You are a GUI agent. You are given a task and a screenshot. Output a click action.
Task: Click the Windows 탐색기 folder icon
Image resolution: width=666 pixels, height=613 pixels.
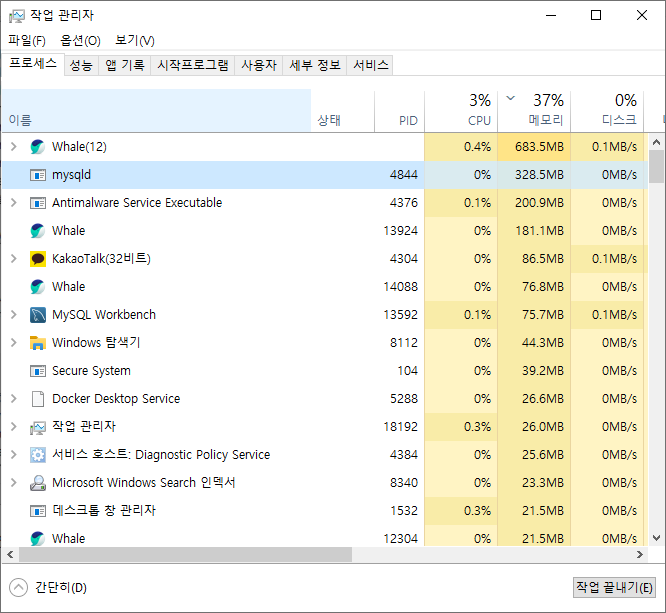coord(37,343)
